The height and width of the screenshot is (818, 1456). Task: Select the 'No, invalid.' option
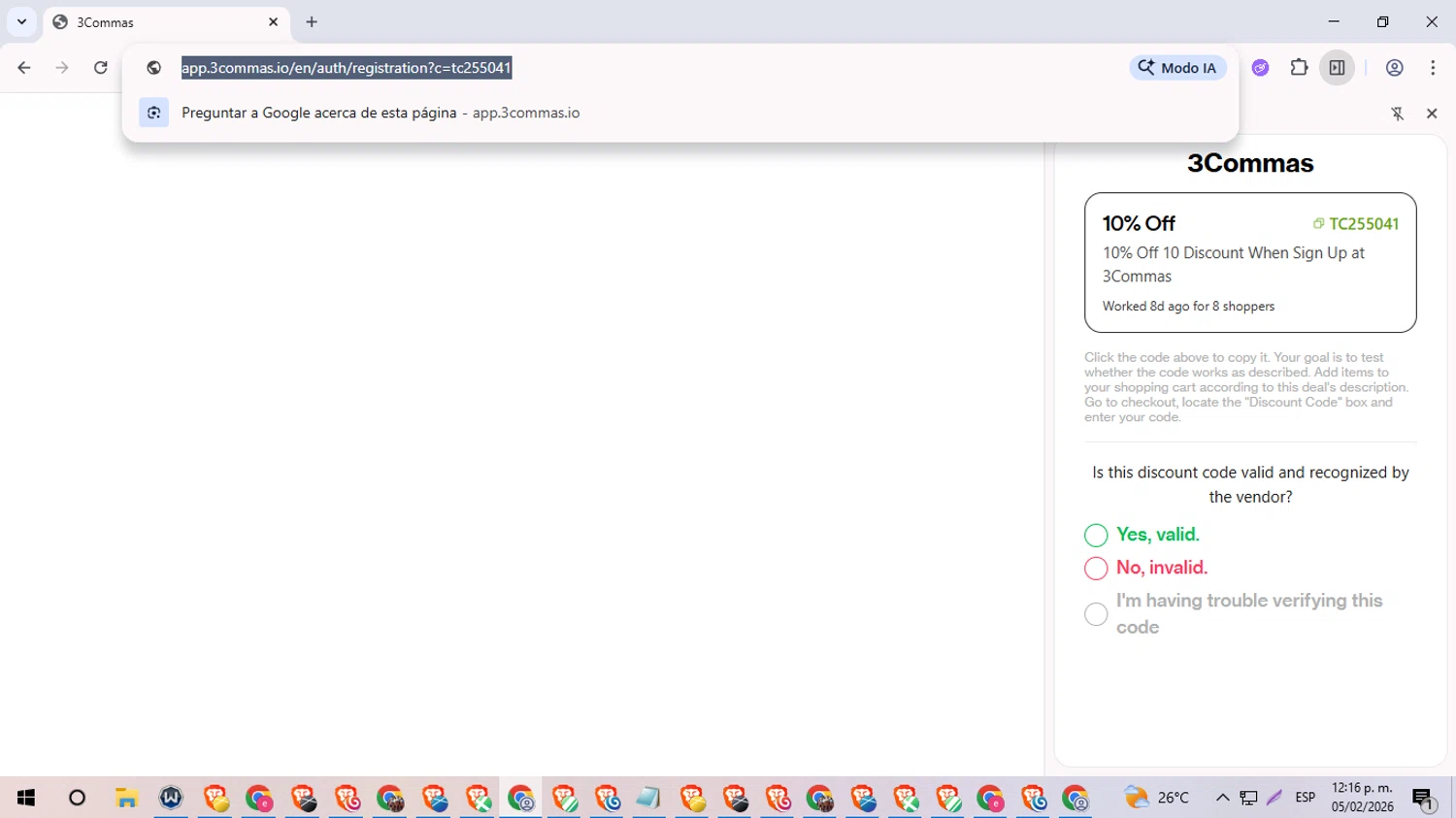[x=1096, y=568]
